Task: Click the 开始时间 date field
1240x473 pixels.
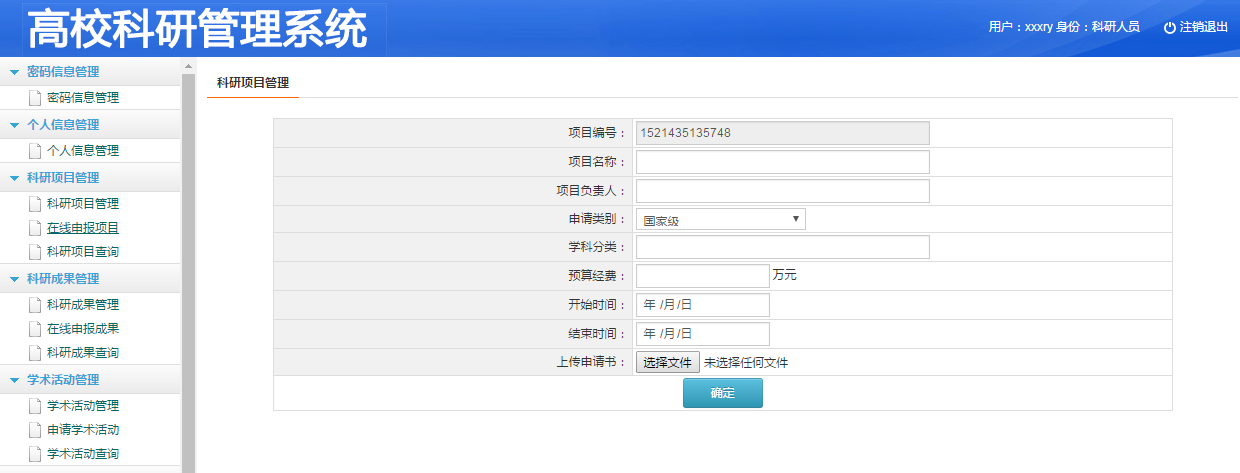Action: pyautogui.click(x=702, y=305)
